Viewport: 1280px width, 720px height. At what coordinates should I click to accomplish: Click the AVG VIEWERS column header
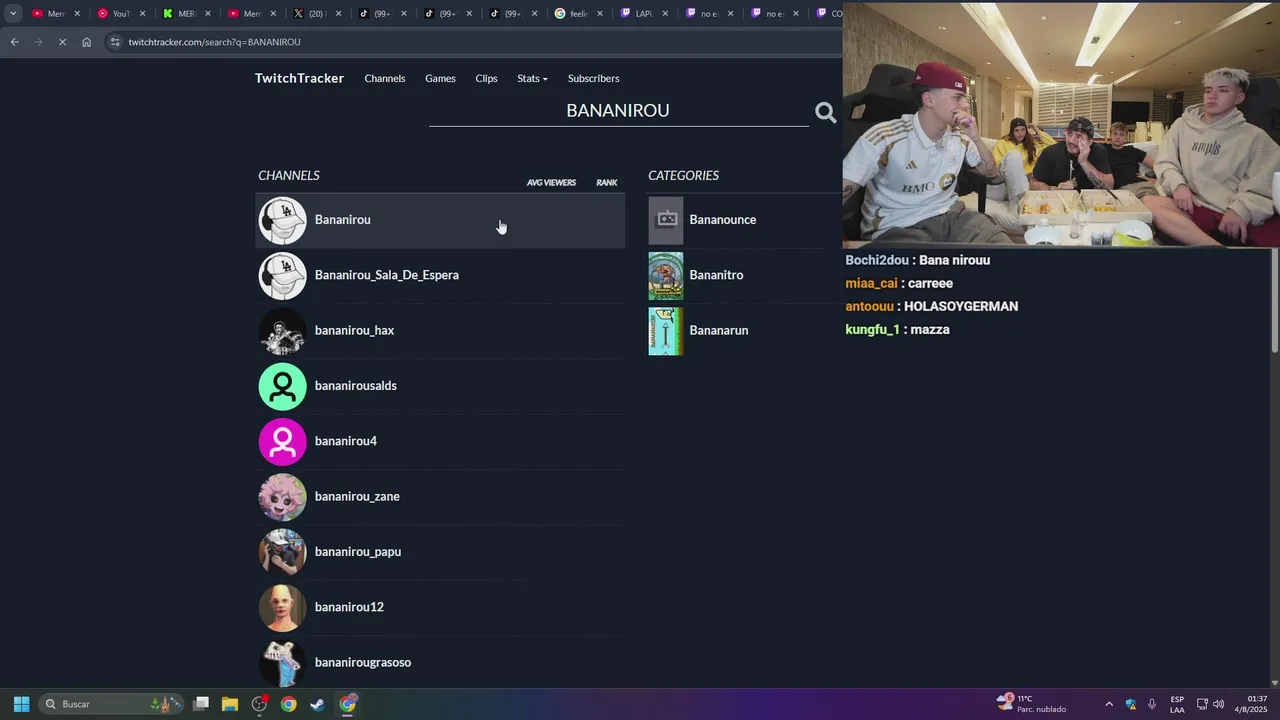pyautogui.click(x=551, y=183)
